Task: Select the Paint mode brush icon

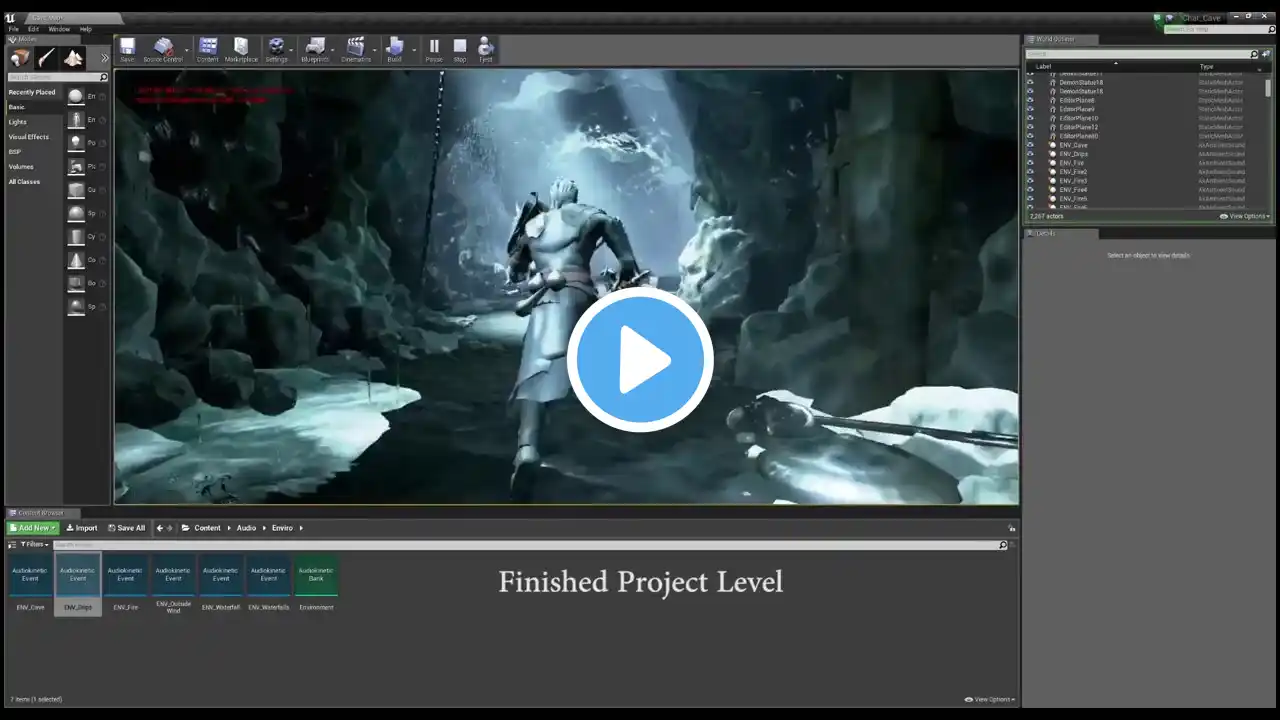Action: [47, 58]
